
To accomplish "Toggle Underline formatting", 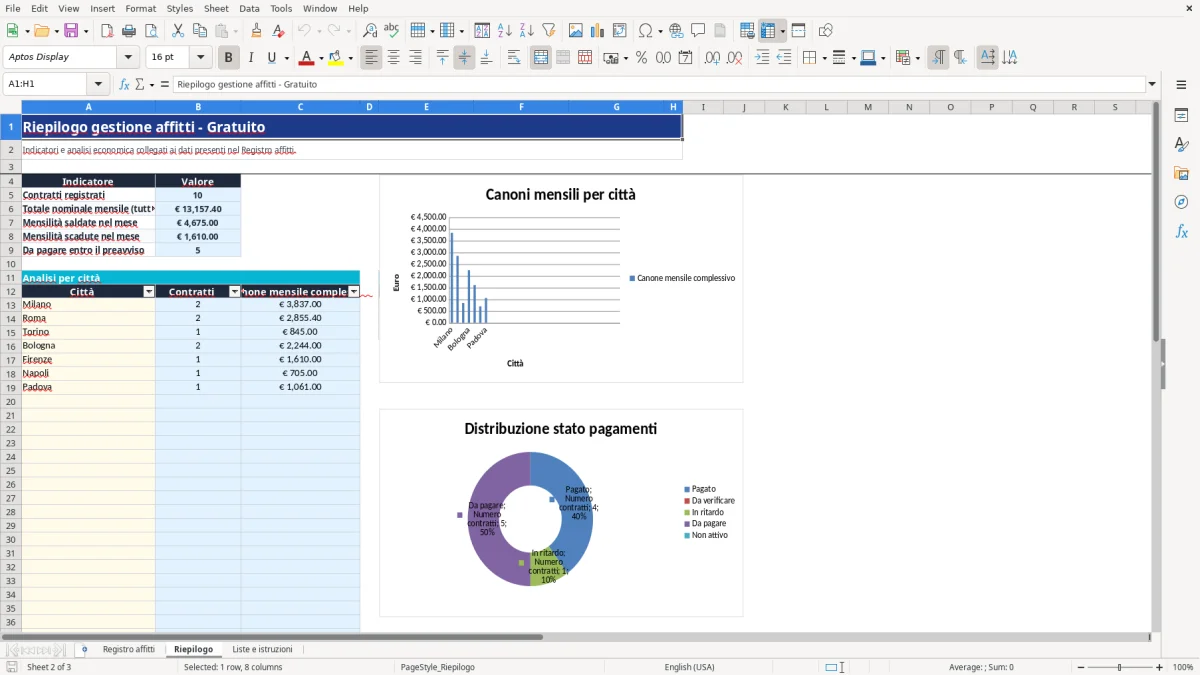I will [x=272, y=58].
